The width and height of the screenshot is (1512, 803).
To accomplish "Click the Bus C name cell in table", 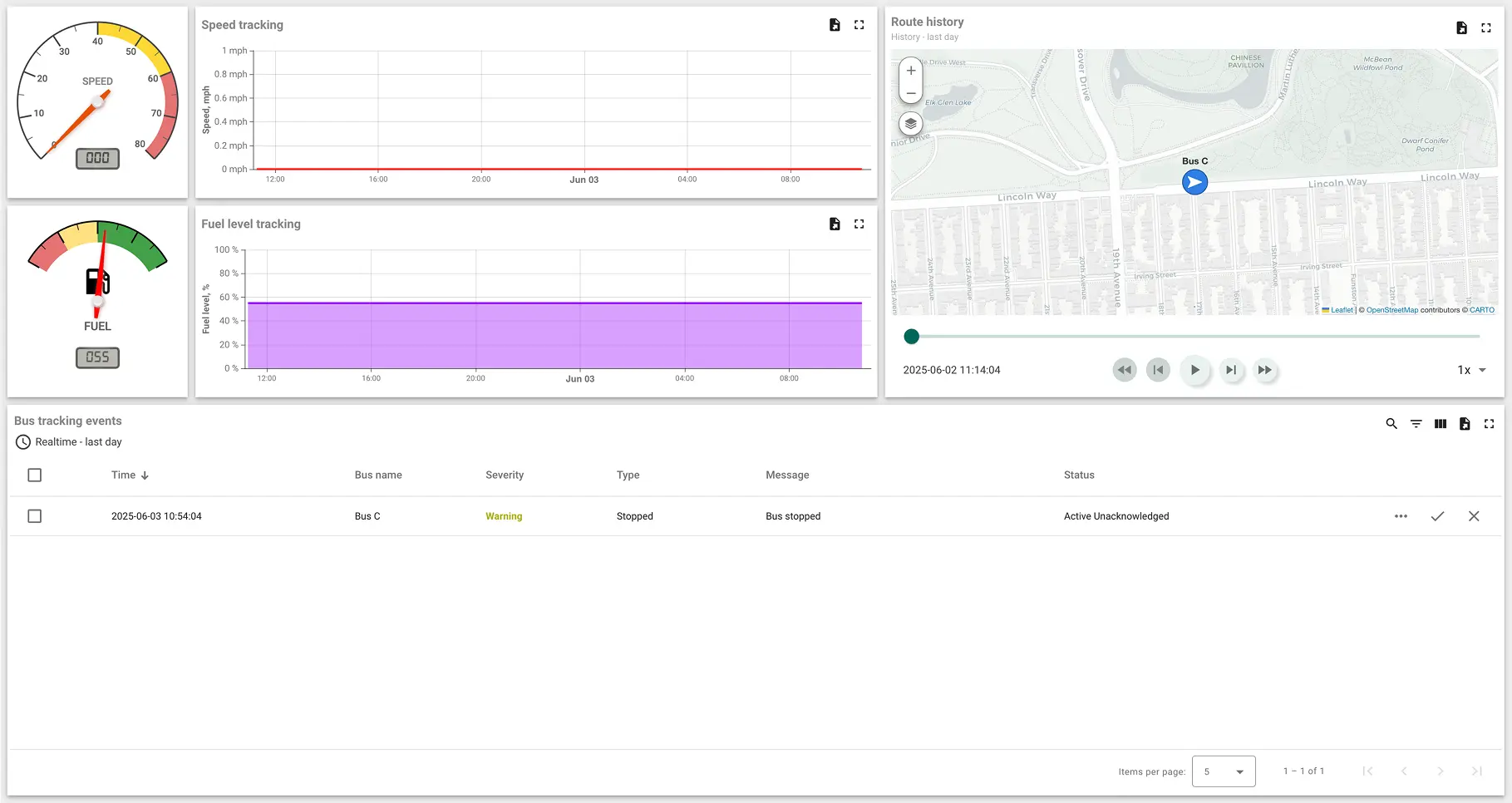I will click(367, 516).
